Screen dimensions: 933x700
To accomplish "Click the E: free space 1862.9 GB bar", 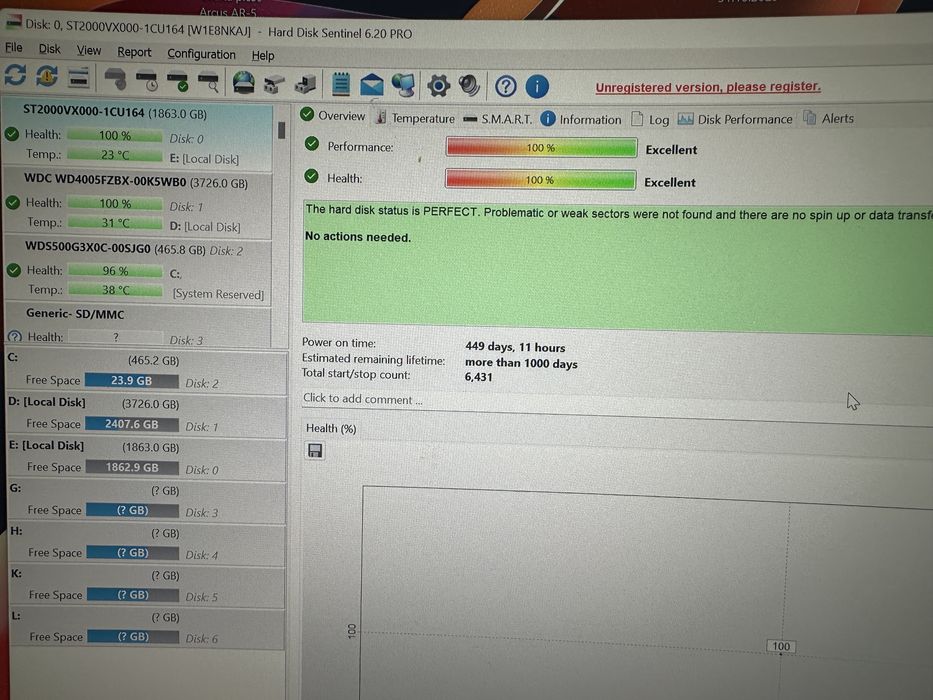I will click(x=132, y=467).
